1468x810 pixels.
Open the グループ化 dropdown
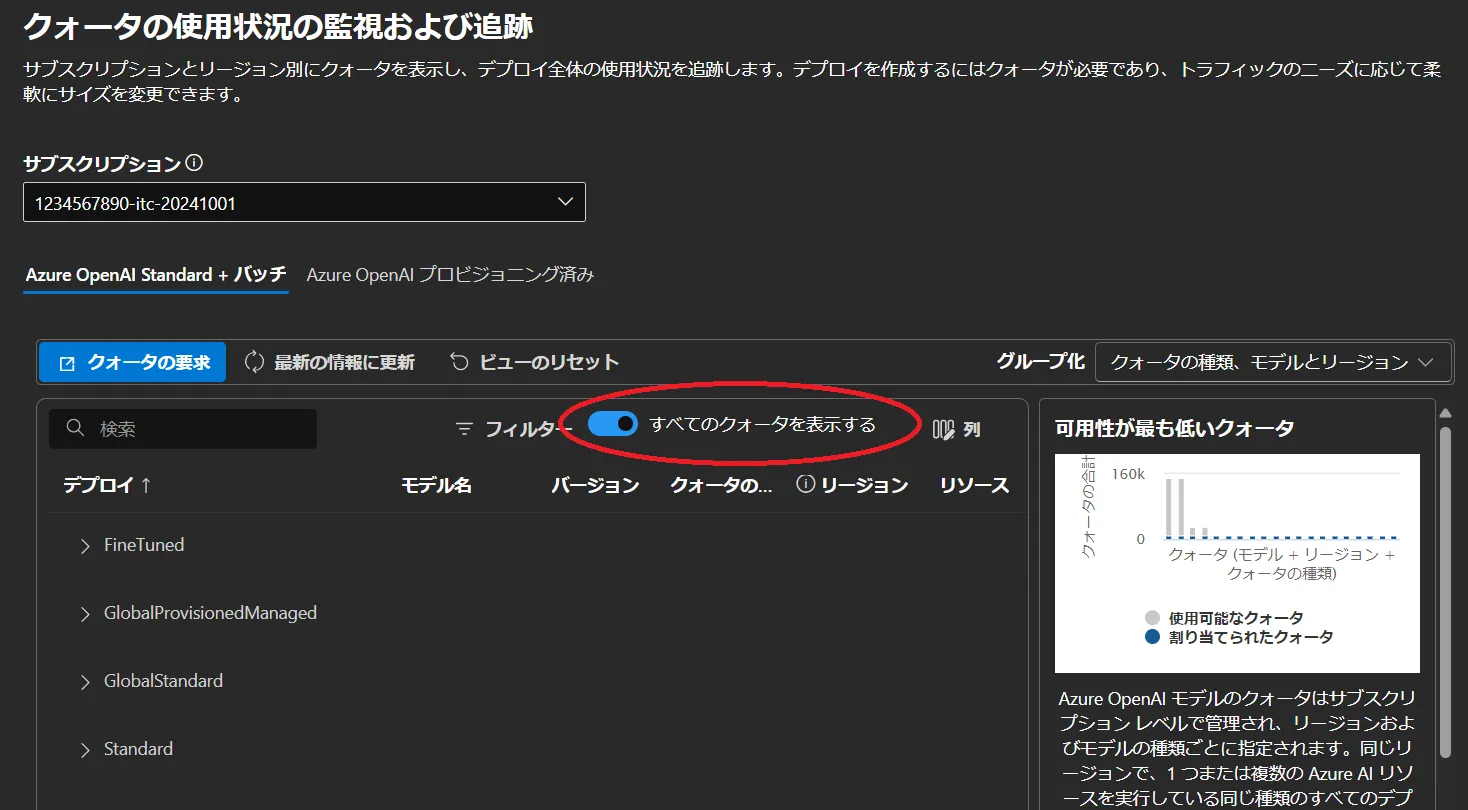[1273, 362]
